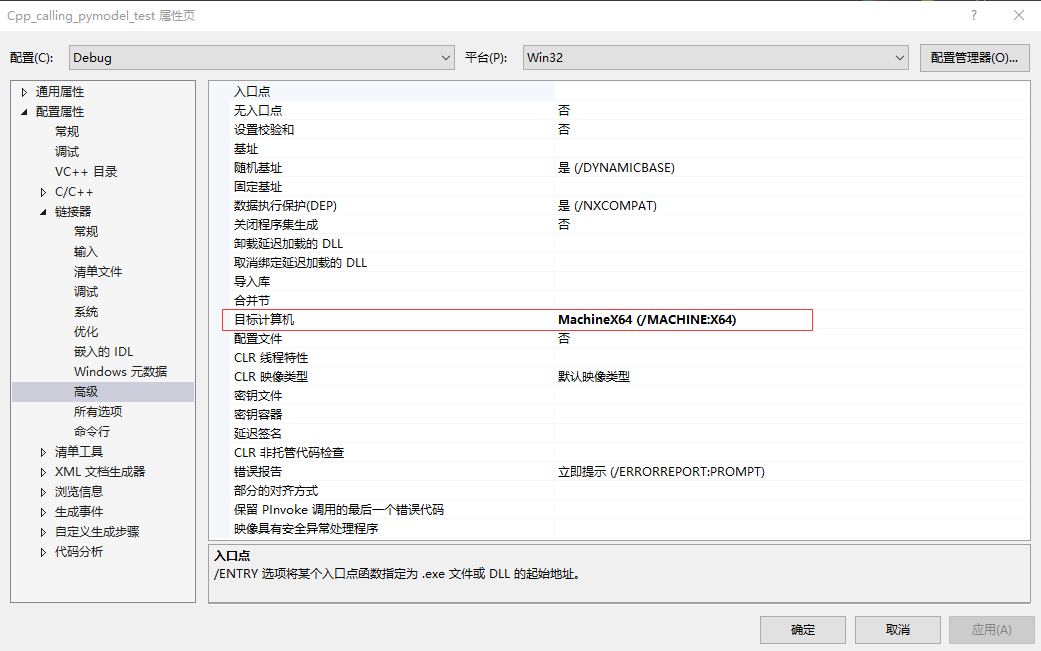Collapse the 配置属性 tree node
Screen dimensions: 1041x651
[25, 112]
